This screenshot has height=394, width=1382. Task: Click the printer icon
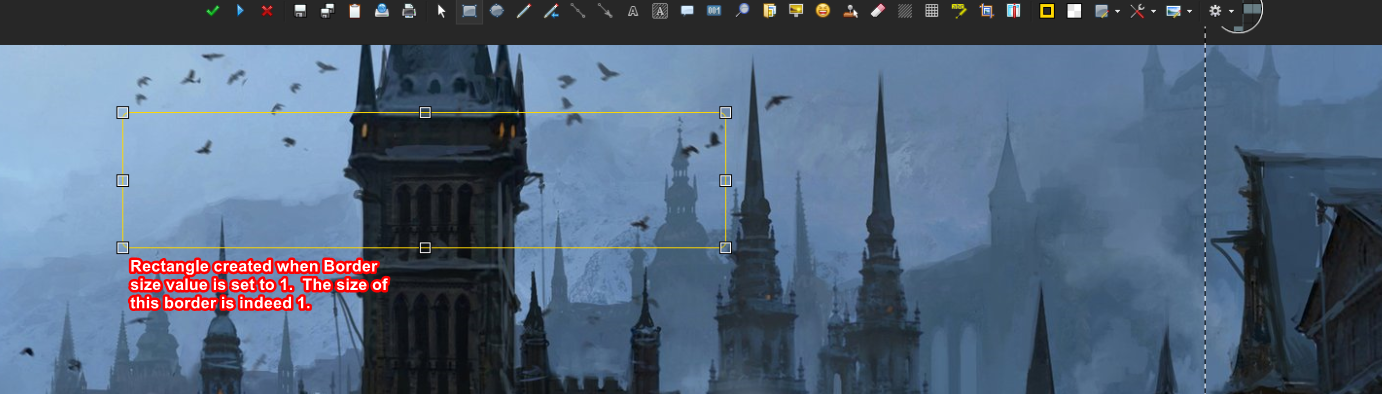[x=409, y=11]
